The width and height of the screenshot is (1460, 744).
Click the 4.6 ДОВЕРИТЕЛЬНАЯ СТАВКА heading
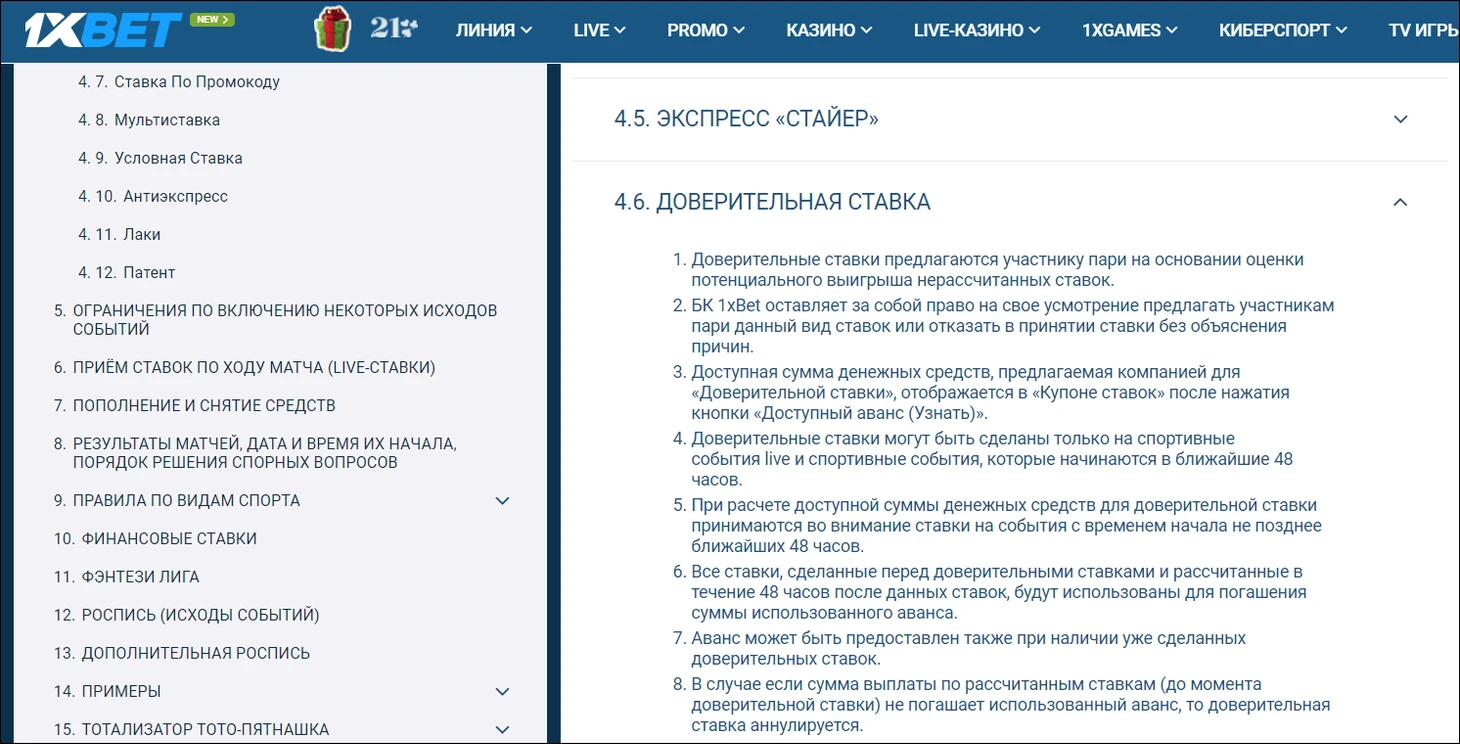click(x=772, y=202)
